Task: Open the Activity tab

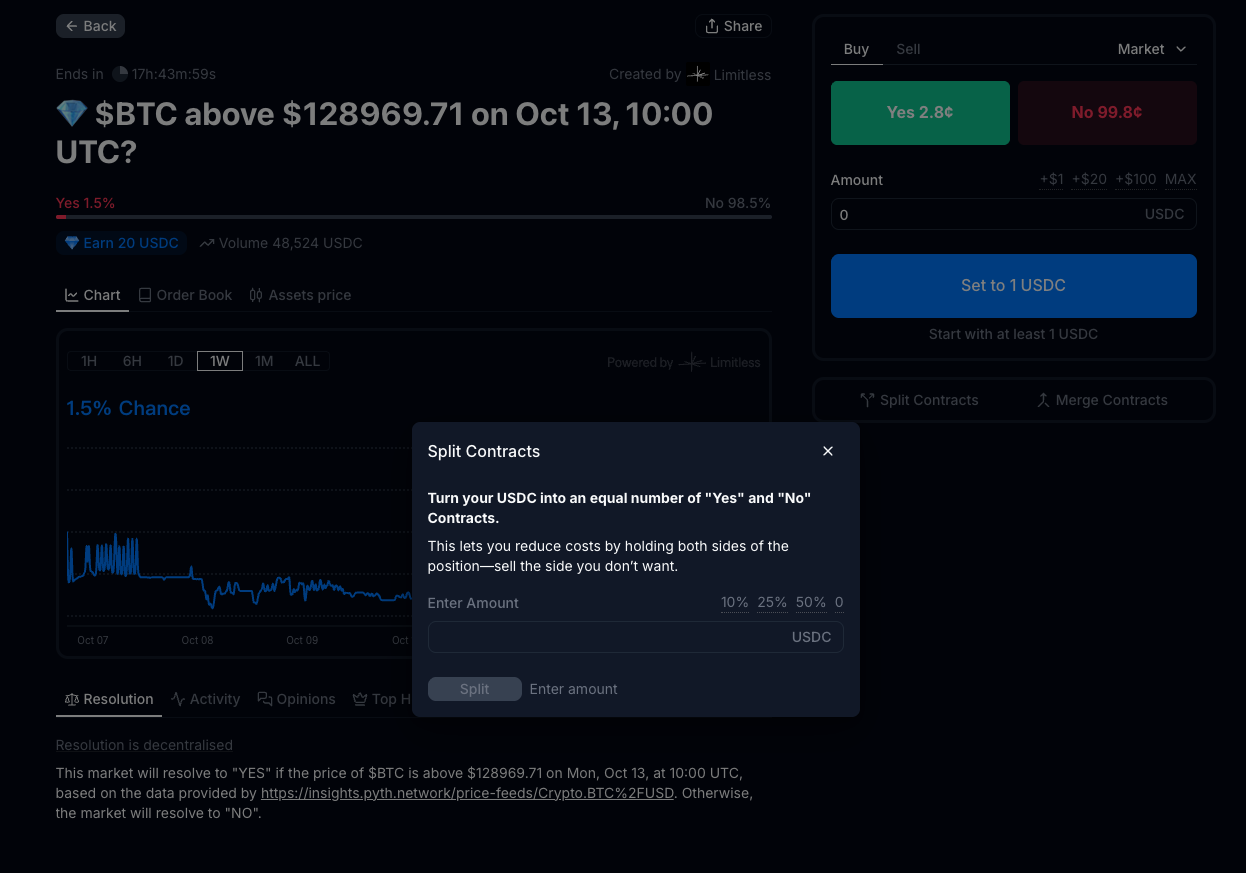Action: pos(205,699)
